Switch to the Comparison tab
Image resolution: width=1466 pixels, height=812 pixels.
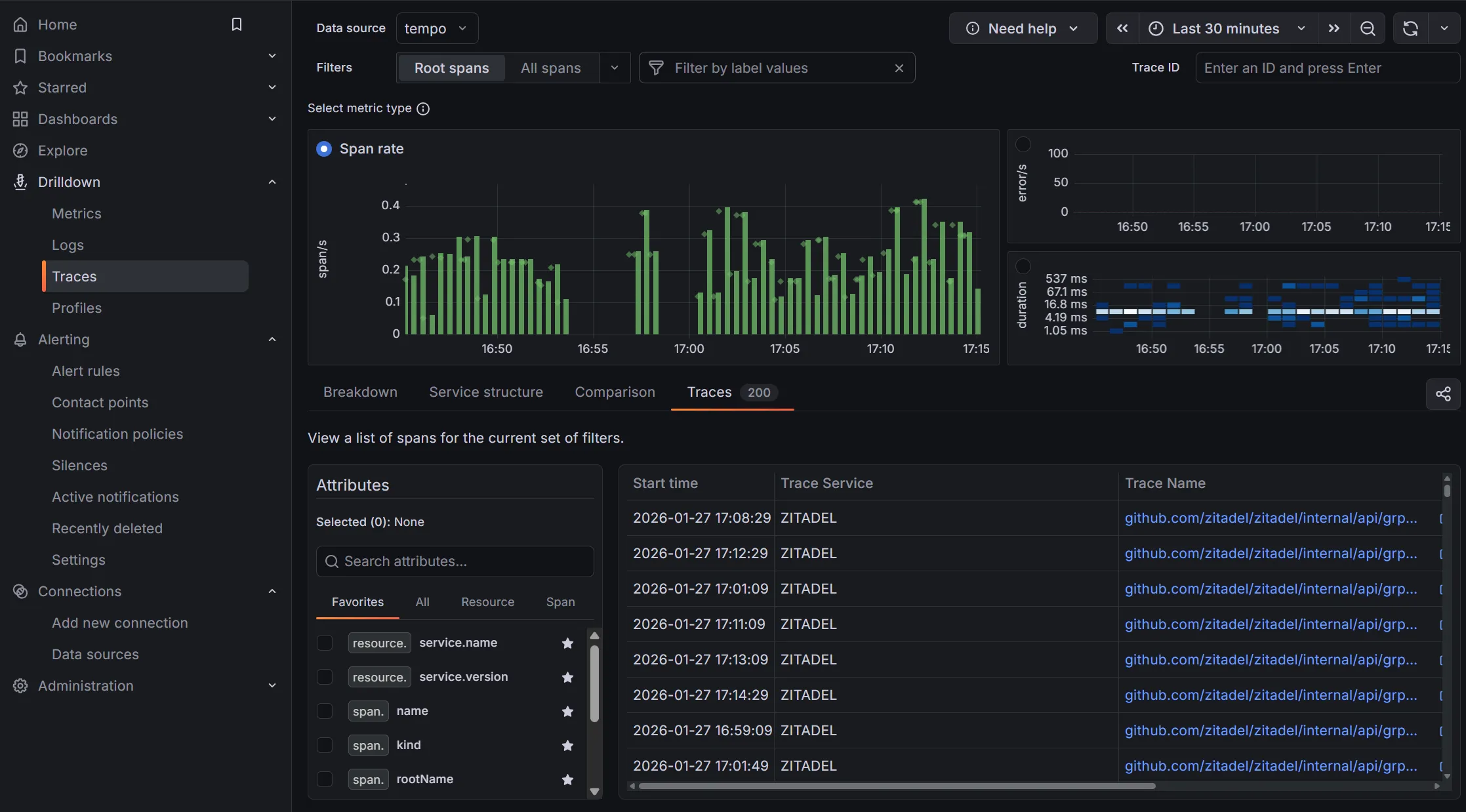tap(614, 392)
